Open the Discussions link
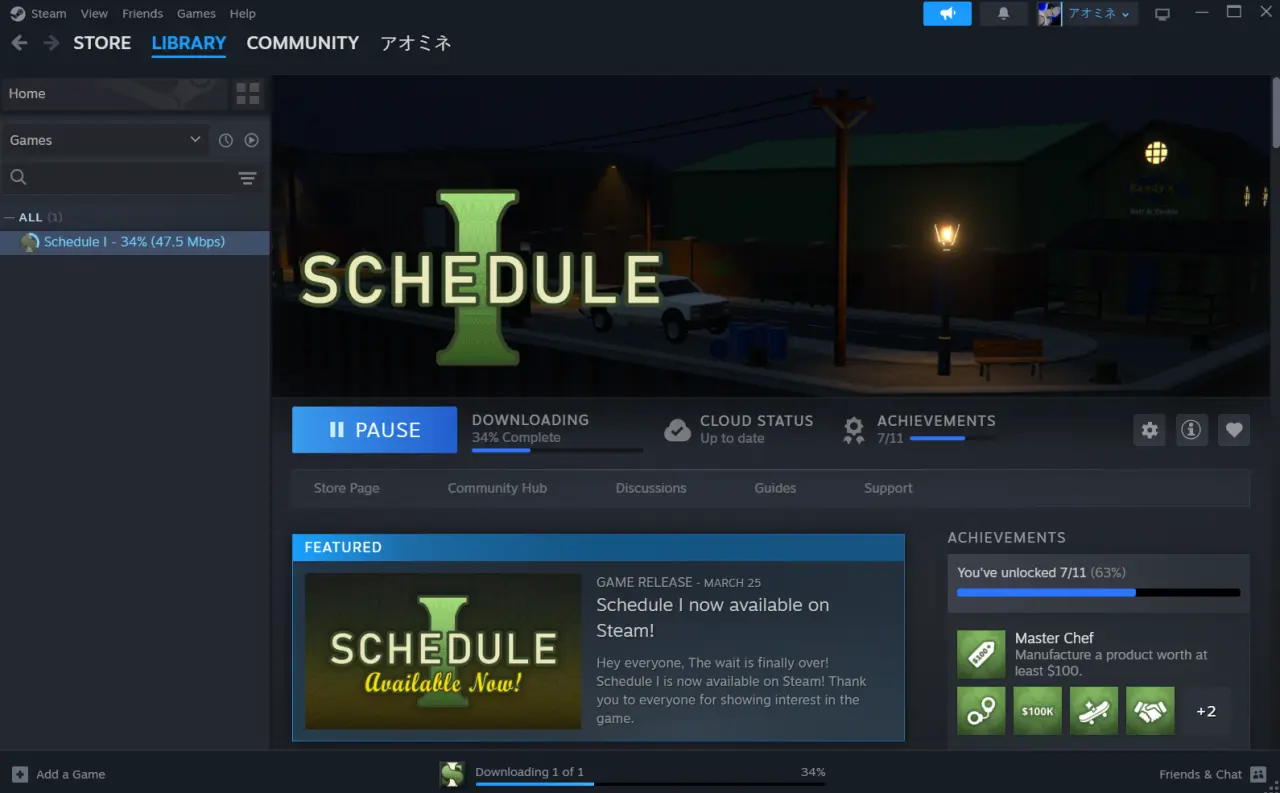This screenshot has height=793, width=1280. [x=651, y=488]
